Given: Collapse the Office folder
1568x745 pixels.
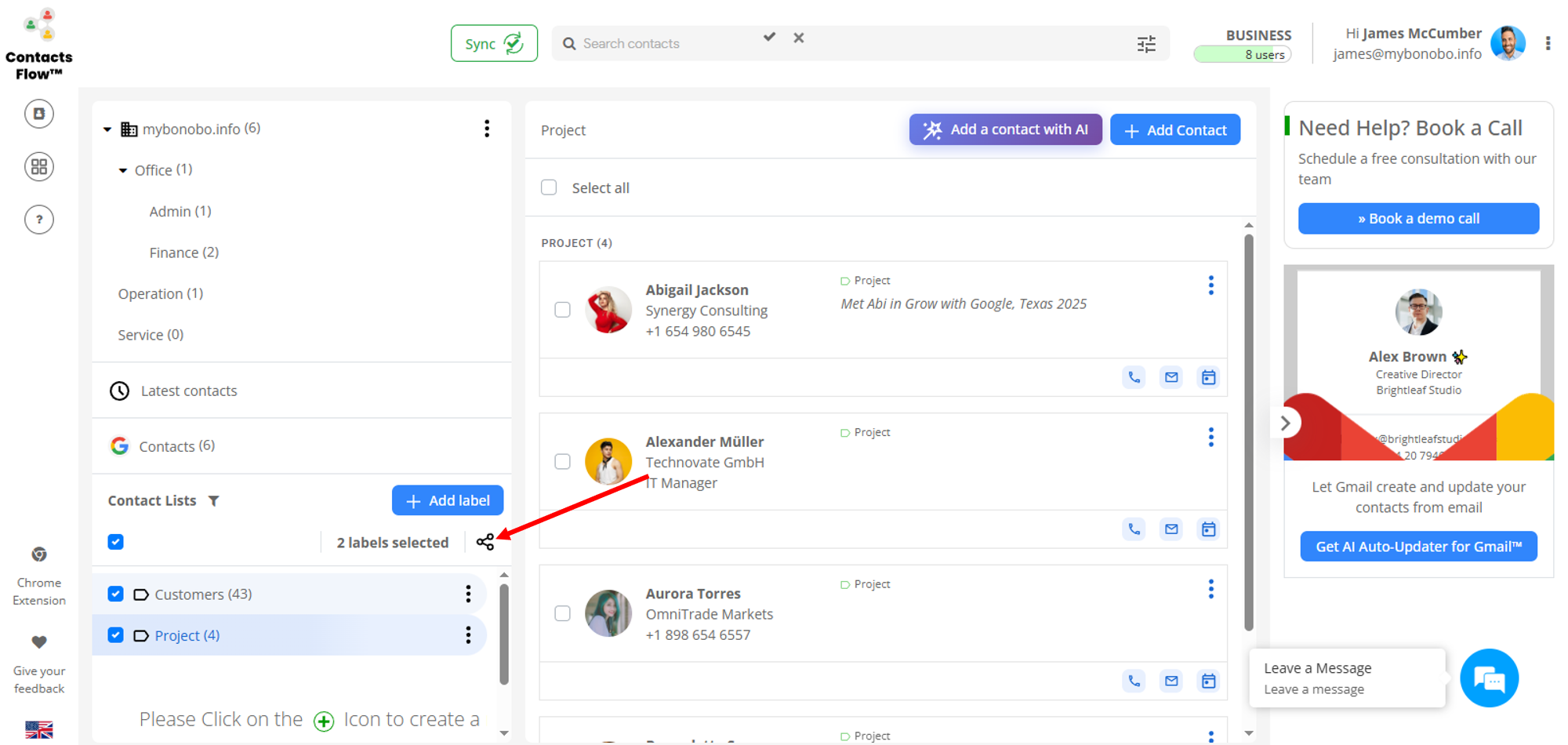Looking at the screenshot, I should pos(123,170).
